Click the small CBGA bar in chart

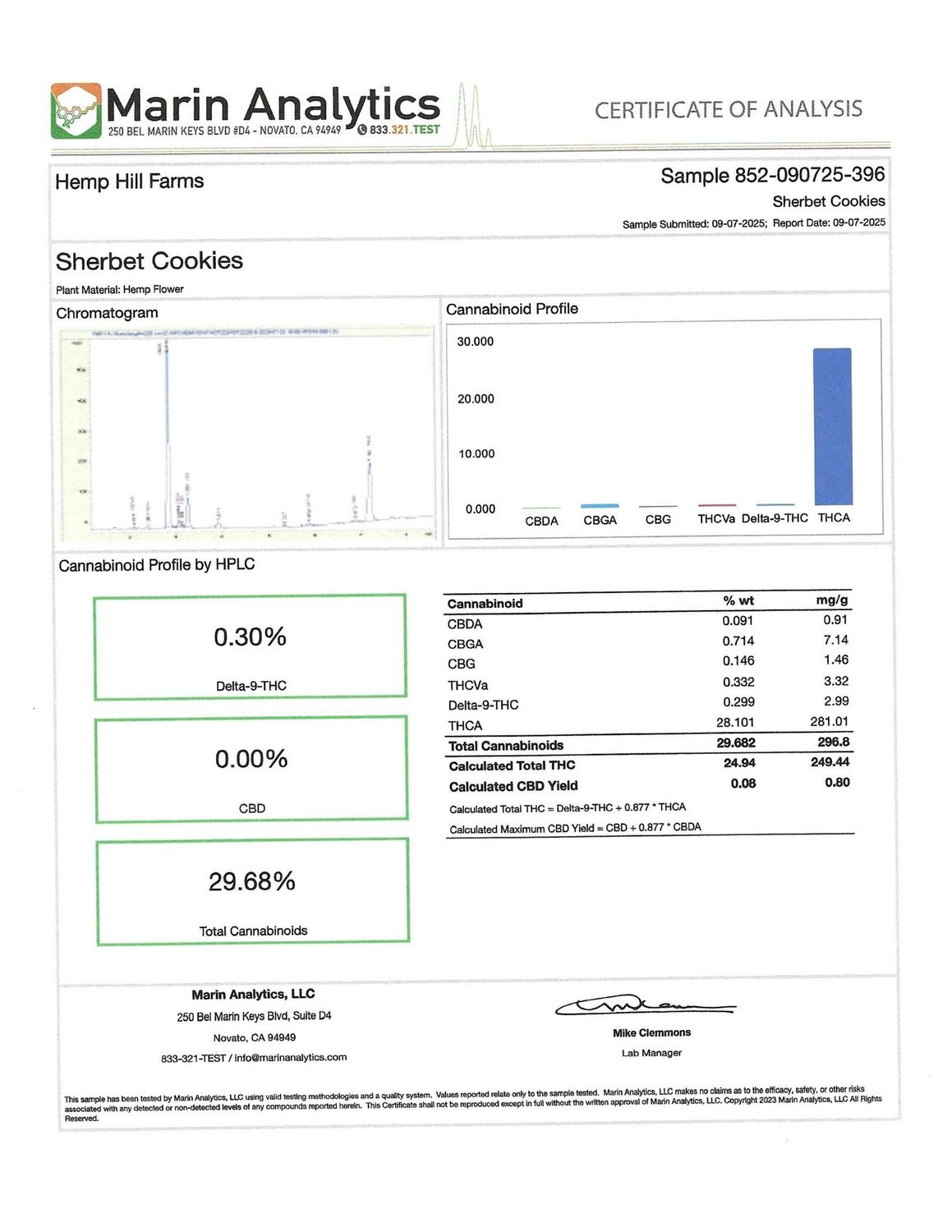click(x=600, y=506)
